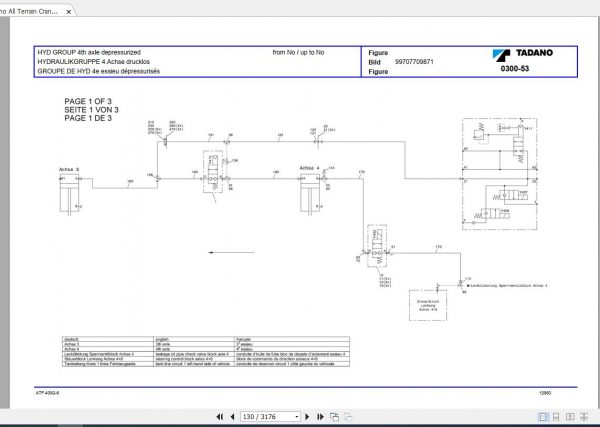600x427 pixels.
Task: Open the page number dropdown arrow
Action: [297, 417]
